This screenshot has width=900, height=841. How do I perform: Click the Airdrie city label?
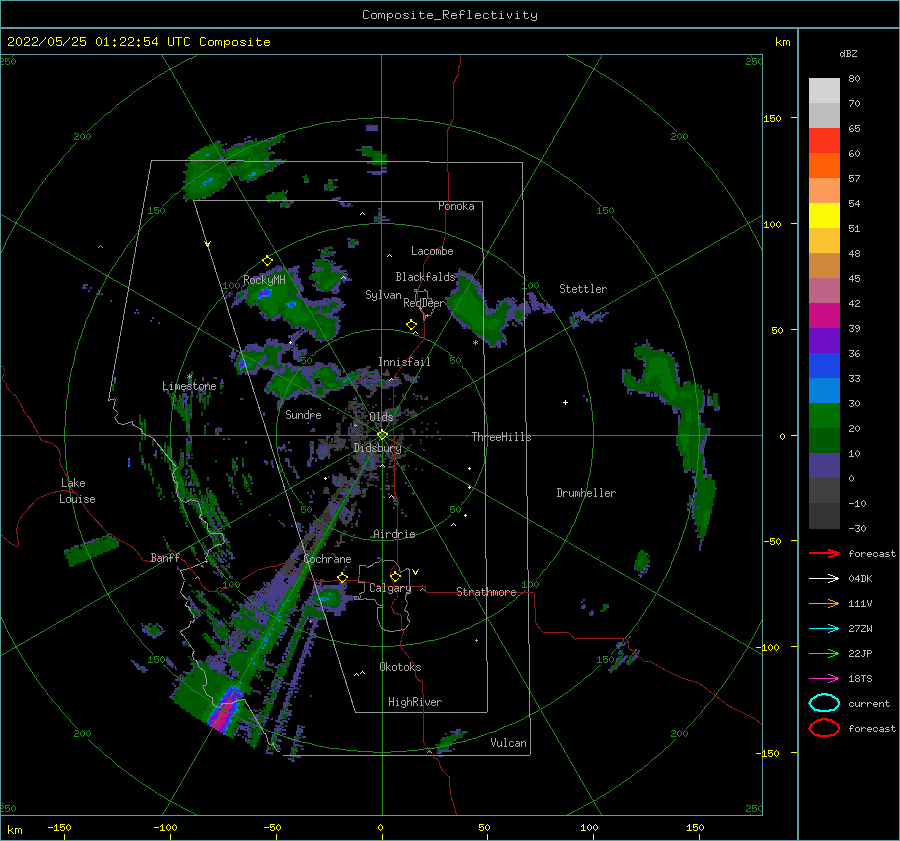coord(394,534)
